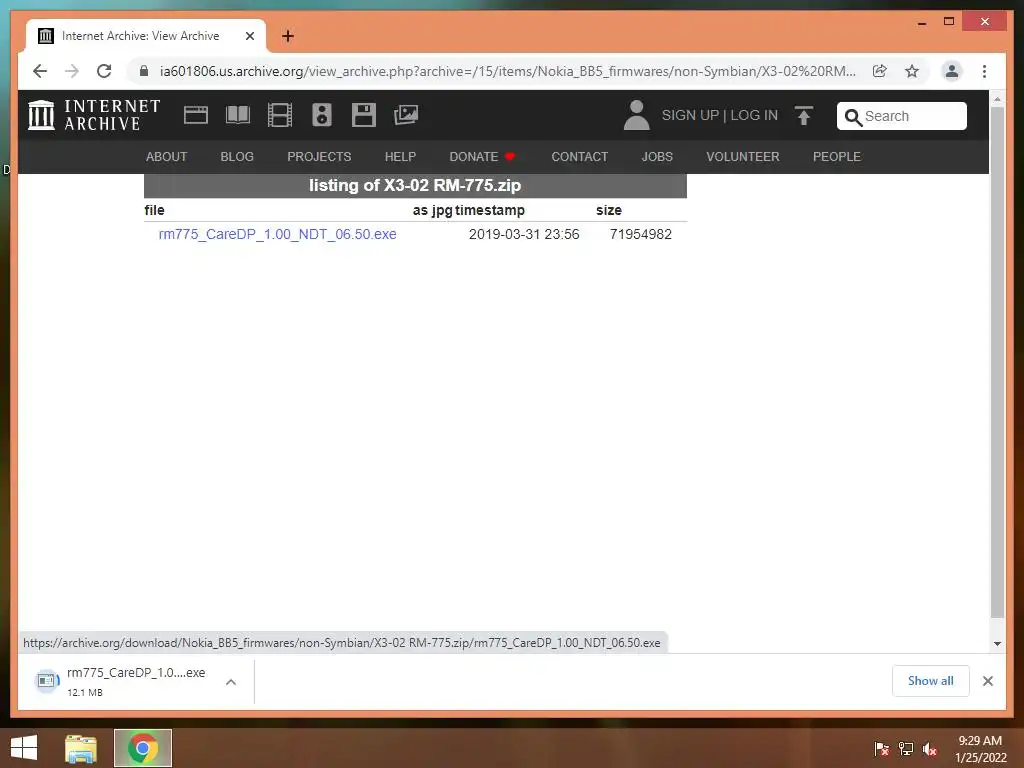
Task: Select the Internet Archive: View Archive tab
Action: coord(146,36)
